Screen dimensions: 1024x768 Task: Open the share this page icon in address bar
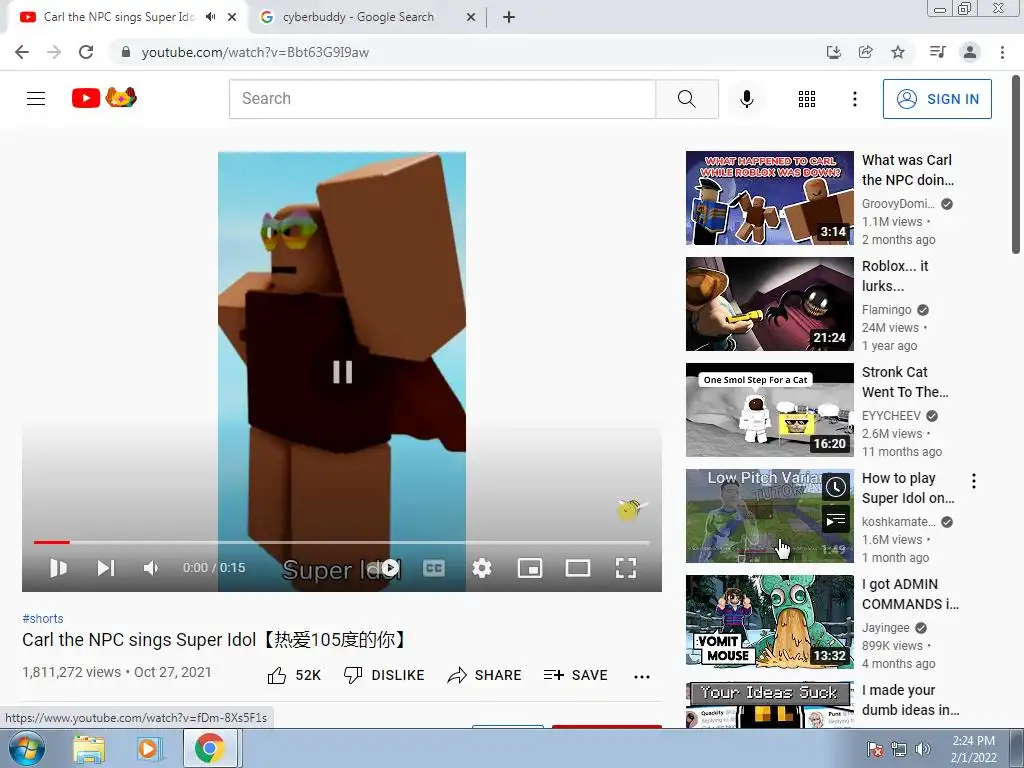(866, 52)
